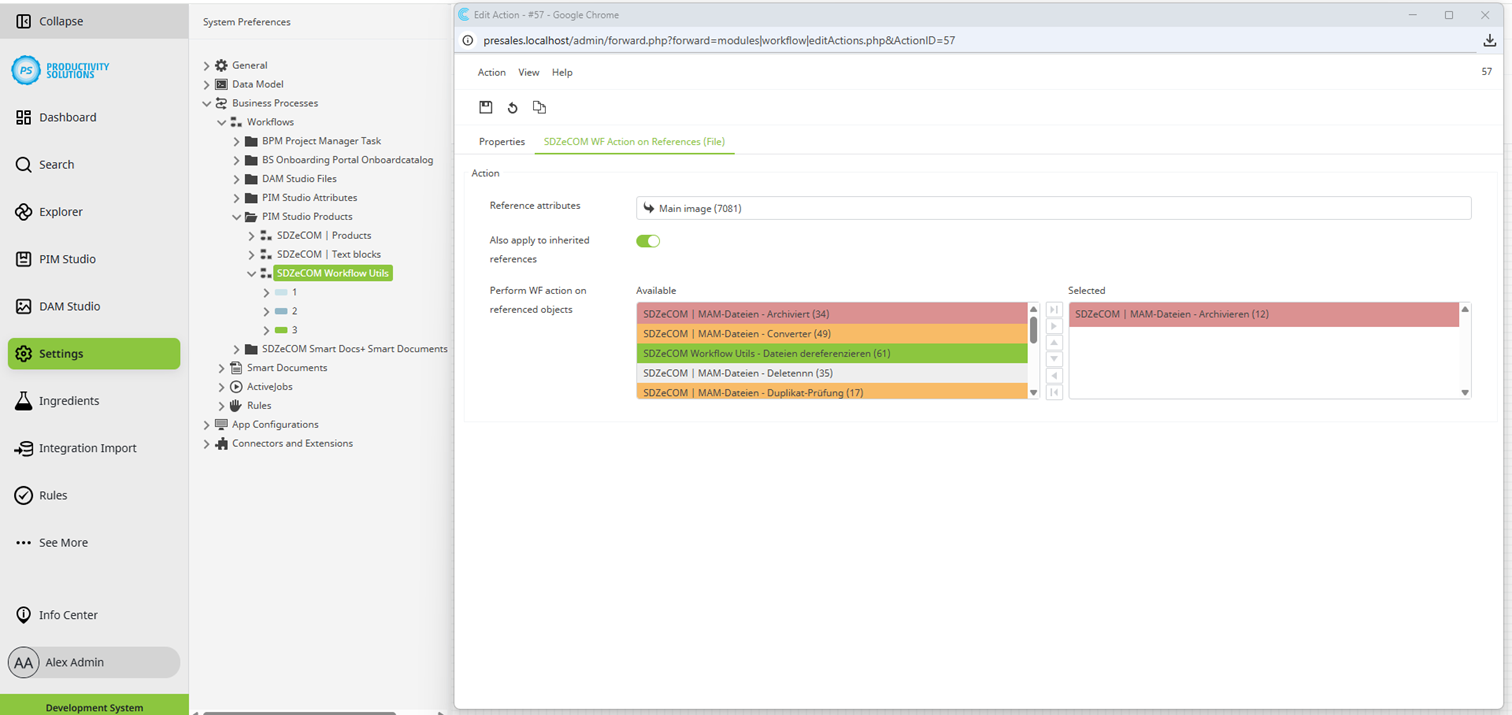The image size is (1512, 715).
Task: Click the Reload icon next to Save
Action: point(513,107)
